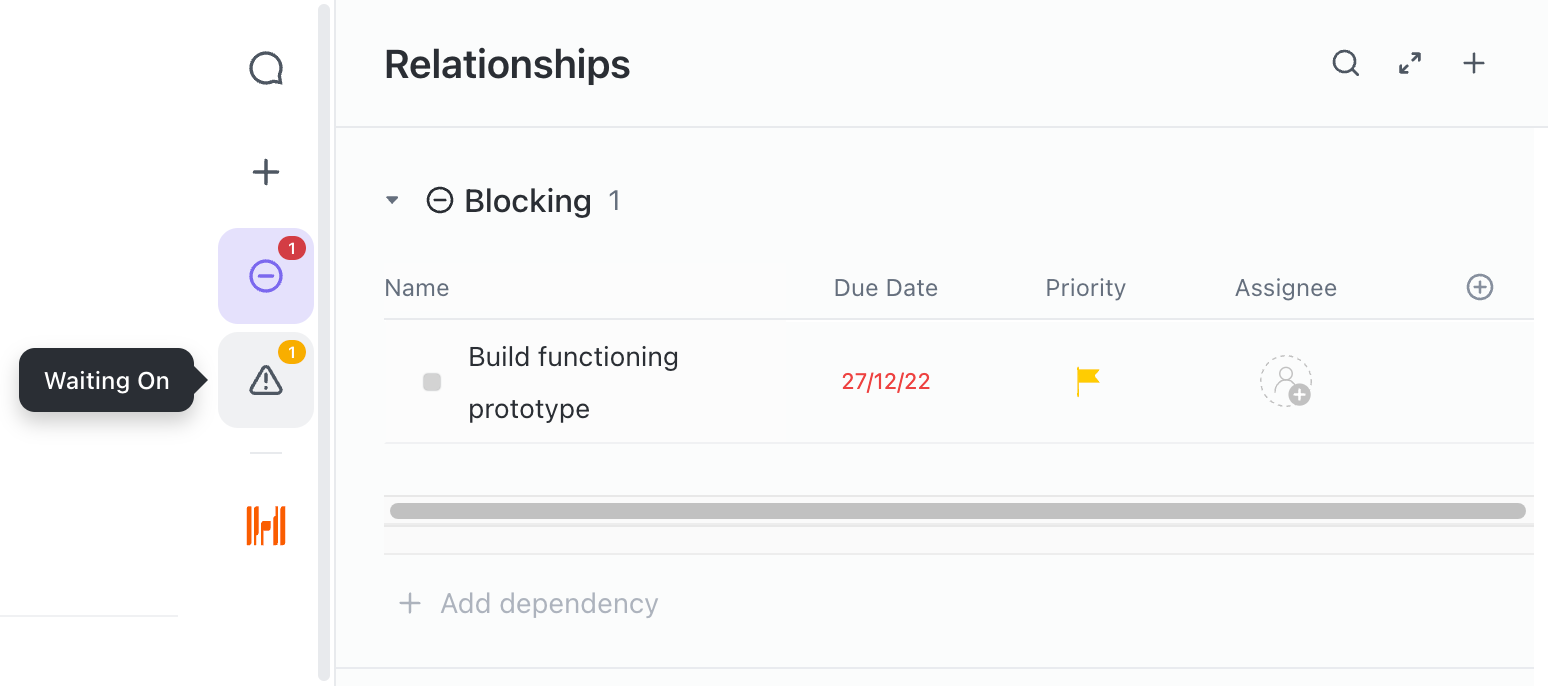Select the Blocking sidebar icon with red badge

[x=265, y=275]
